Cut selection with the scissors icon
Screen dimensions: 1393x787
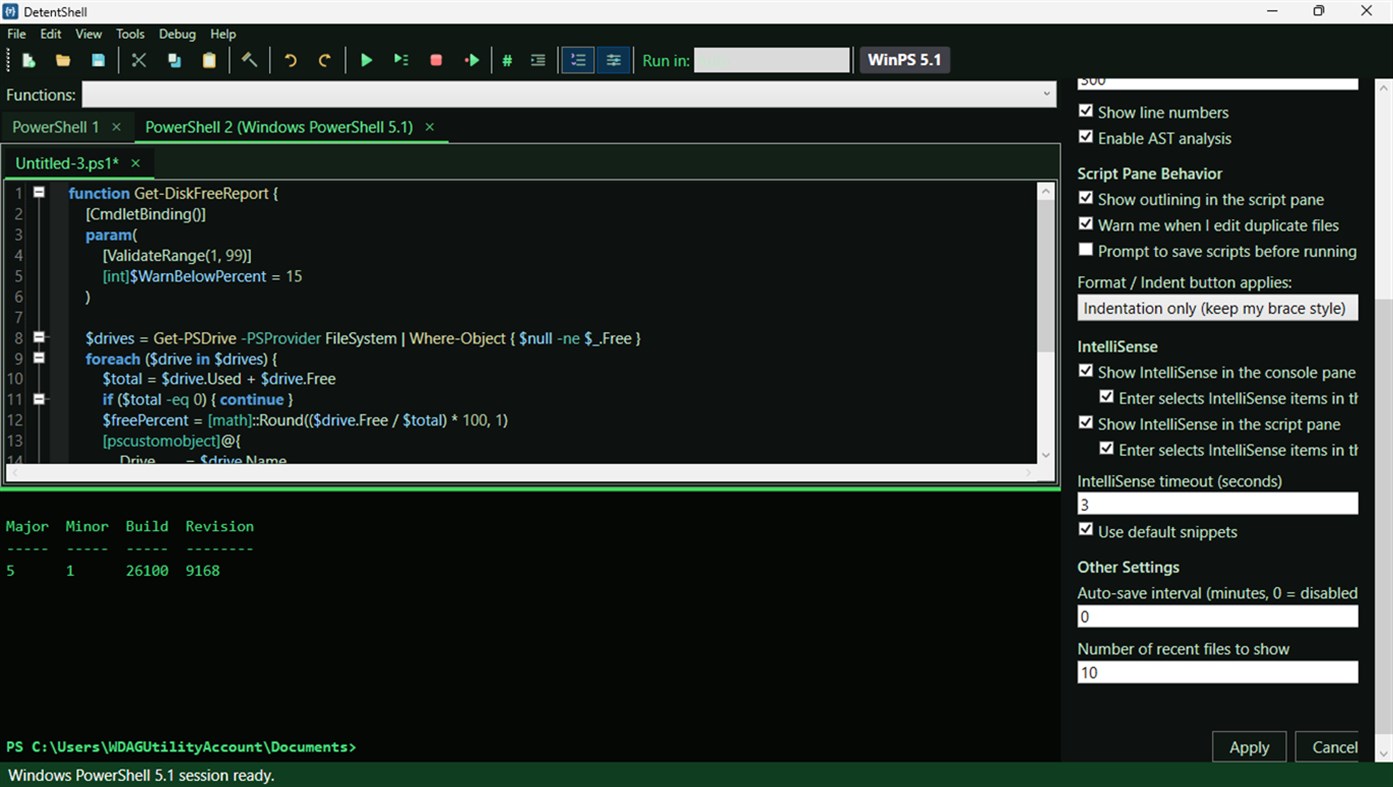coord(139,60)
